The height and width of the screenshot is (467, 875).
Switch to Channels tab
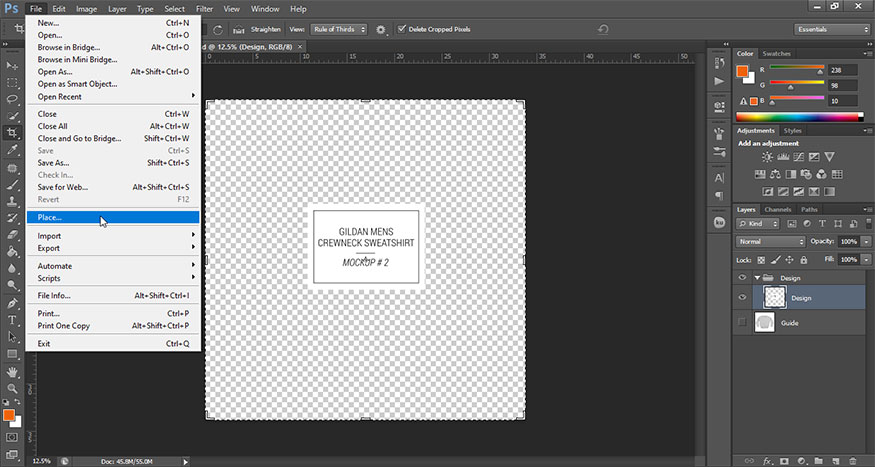[x=778, y=209]
